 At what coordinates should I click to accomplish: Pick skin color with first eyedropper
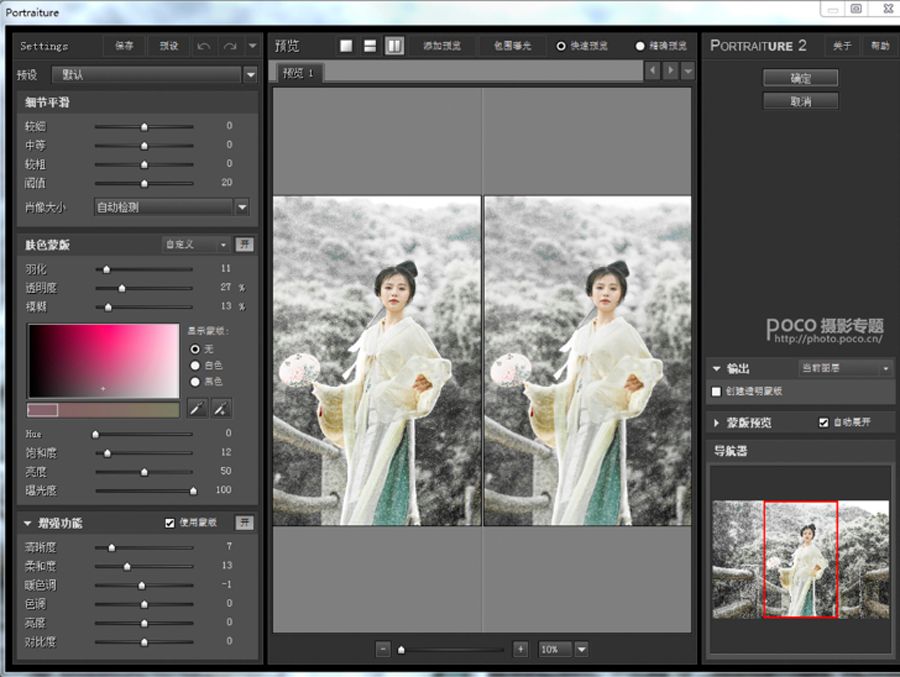coord(196,408)
